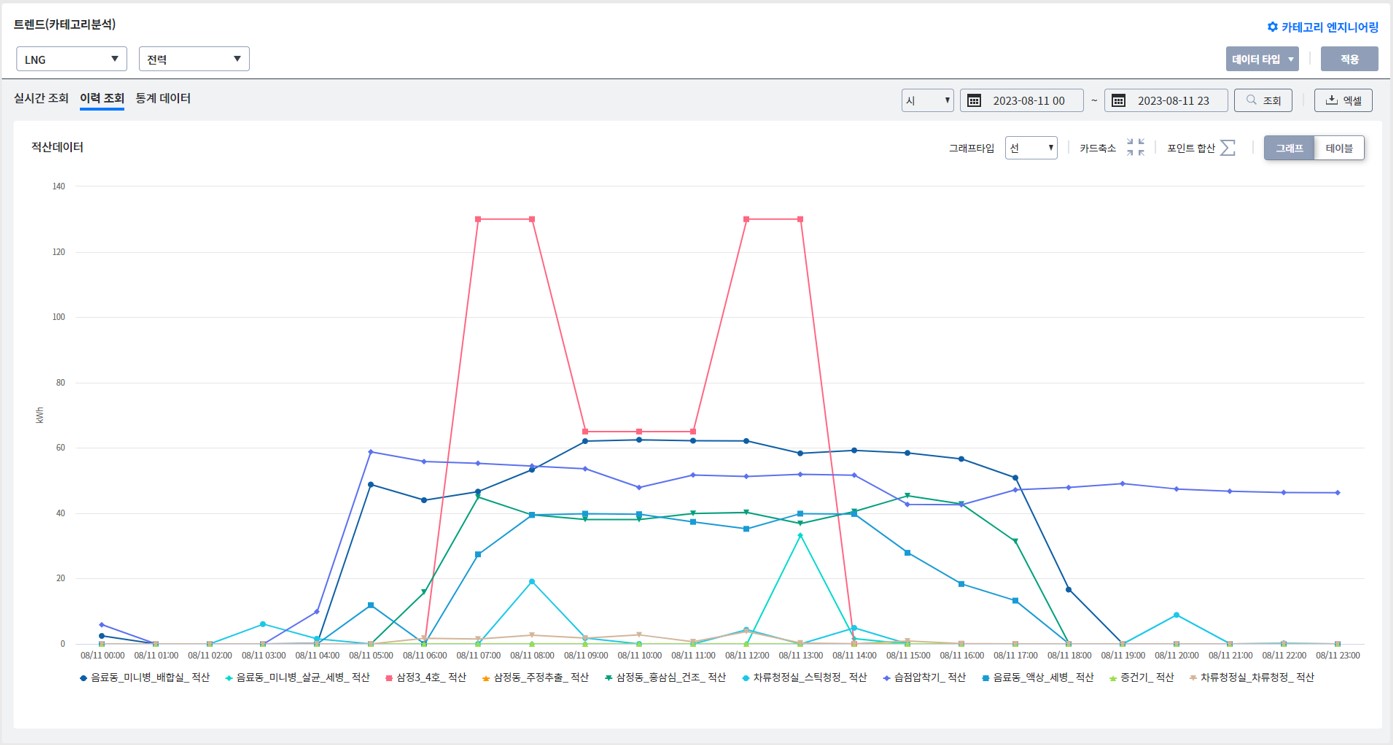Hide the 음료동_미니병_배합실_ 적산 legend series
The height and width of the screenshot is (745, 1393).
click(x=145, y=677)
